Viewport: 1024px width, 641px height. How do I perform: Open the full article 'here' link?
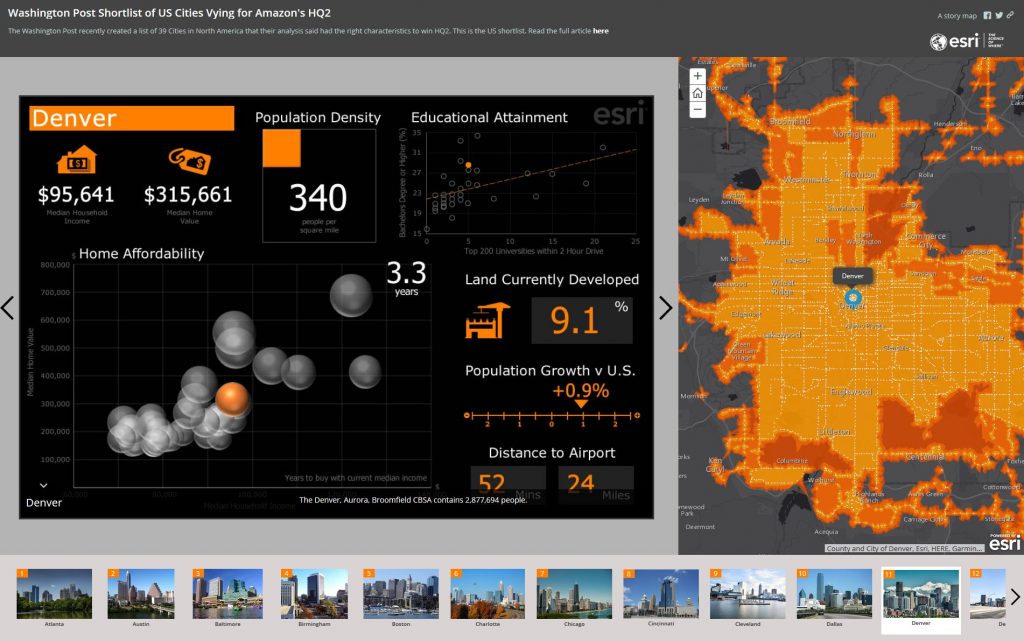(x=600, y=31)
